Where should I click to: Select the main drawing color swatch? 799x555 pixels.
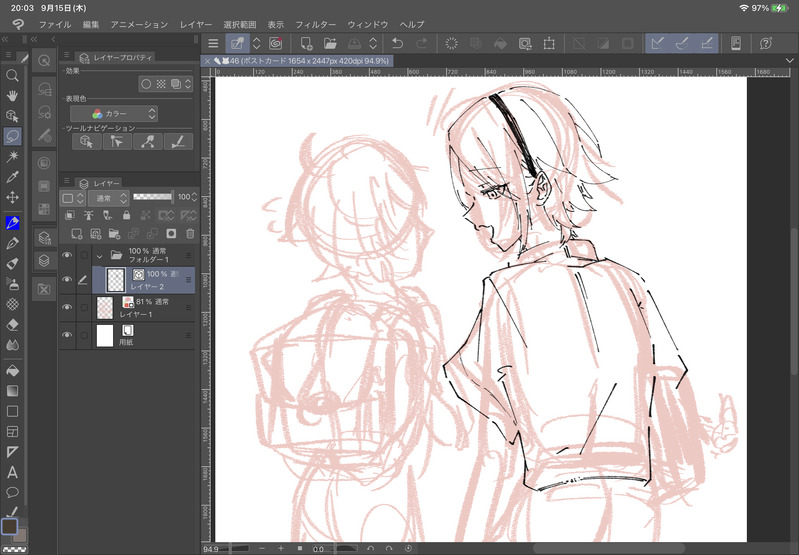tap(10, 526)
